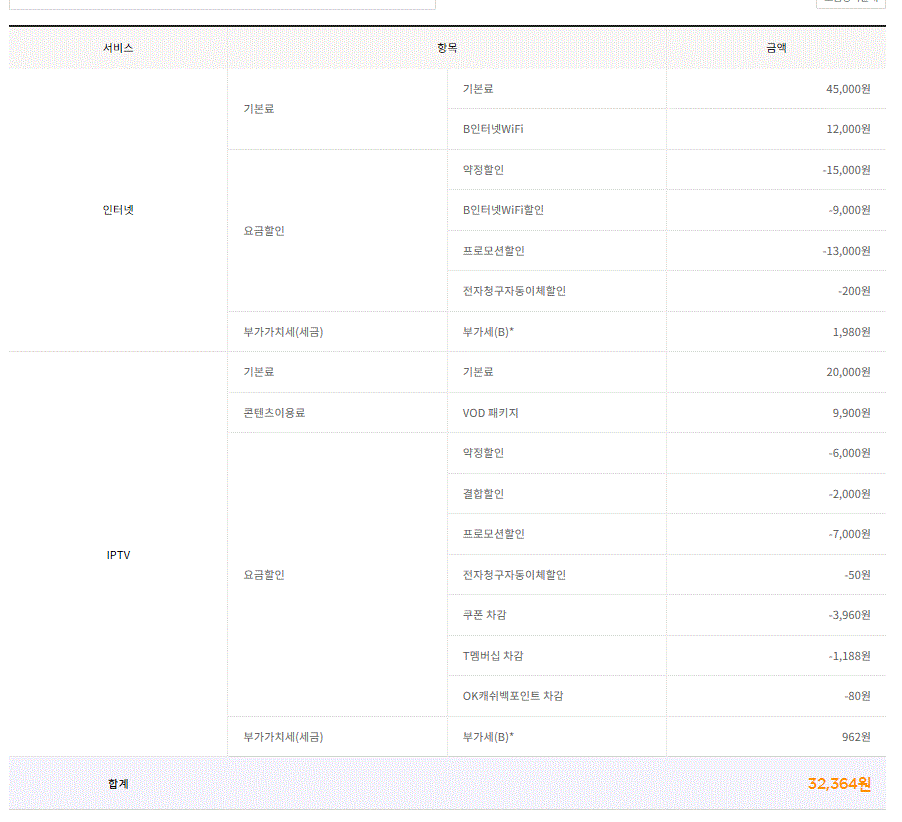This screenshot has width=902, height=822.
Task: Click the B인터넷WiFi item row
Action: [x=493, y=129]
